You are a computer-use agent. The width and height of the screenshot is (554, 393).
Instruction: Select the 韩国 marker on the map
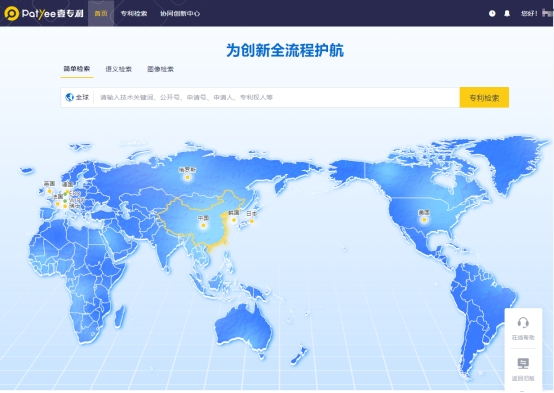(234, 220)
